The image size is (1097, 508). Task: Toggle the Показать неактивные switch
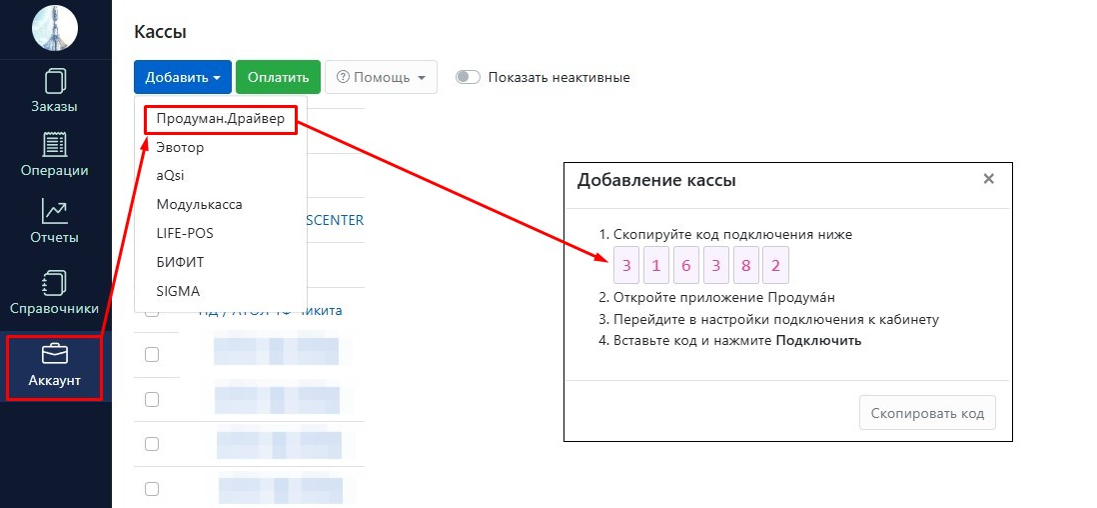pos(467,77)
